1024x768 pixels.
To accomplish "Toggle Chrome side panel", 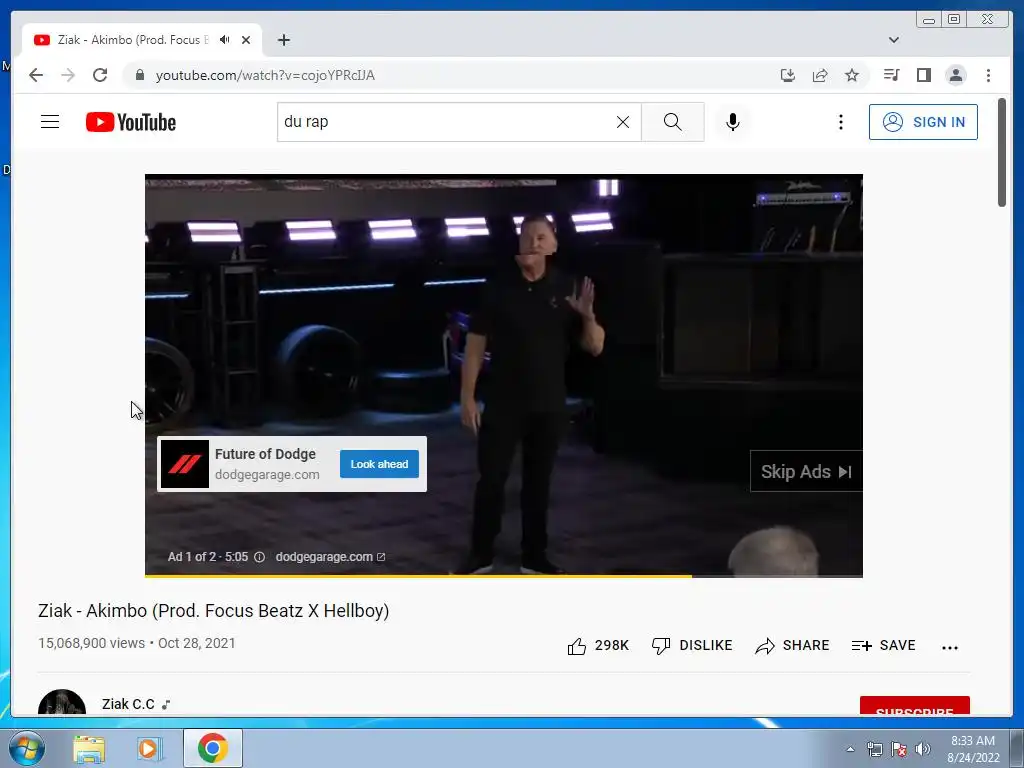I will pyautogui.click(x=923, y=75).
